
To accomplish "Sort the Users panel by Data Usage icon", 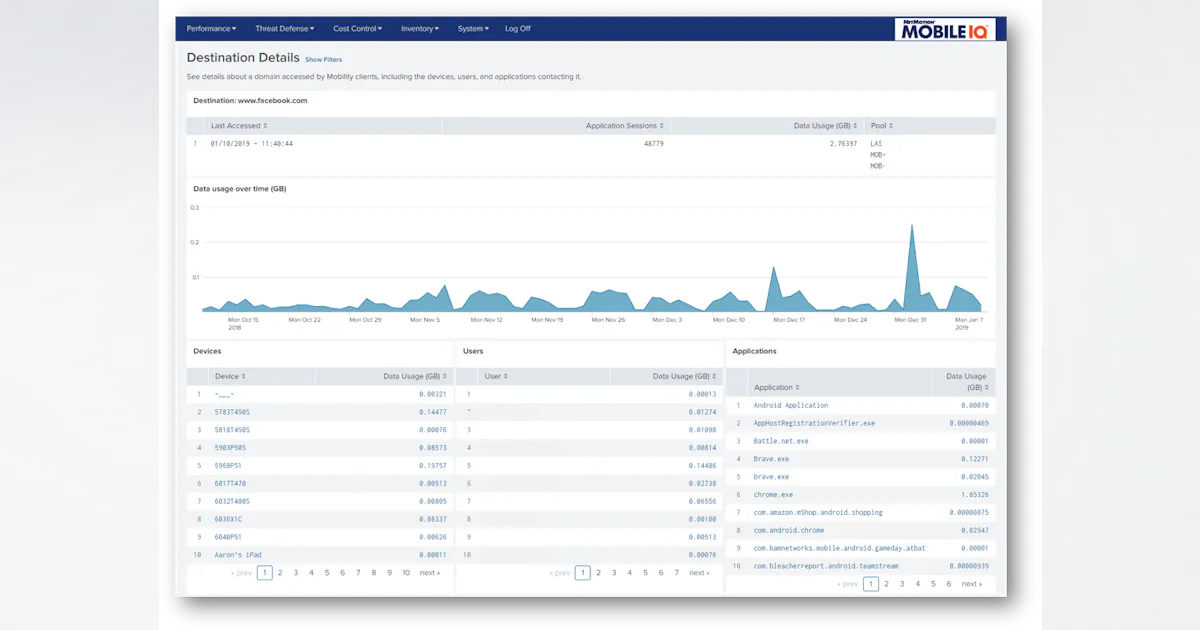I will (712, 376).
